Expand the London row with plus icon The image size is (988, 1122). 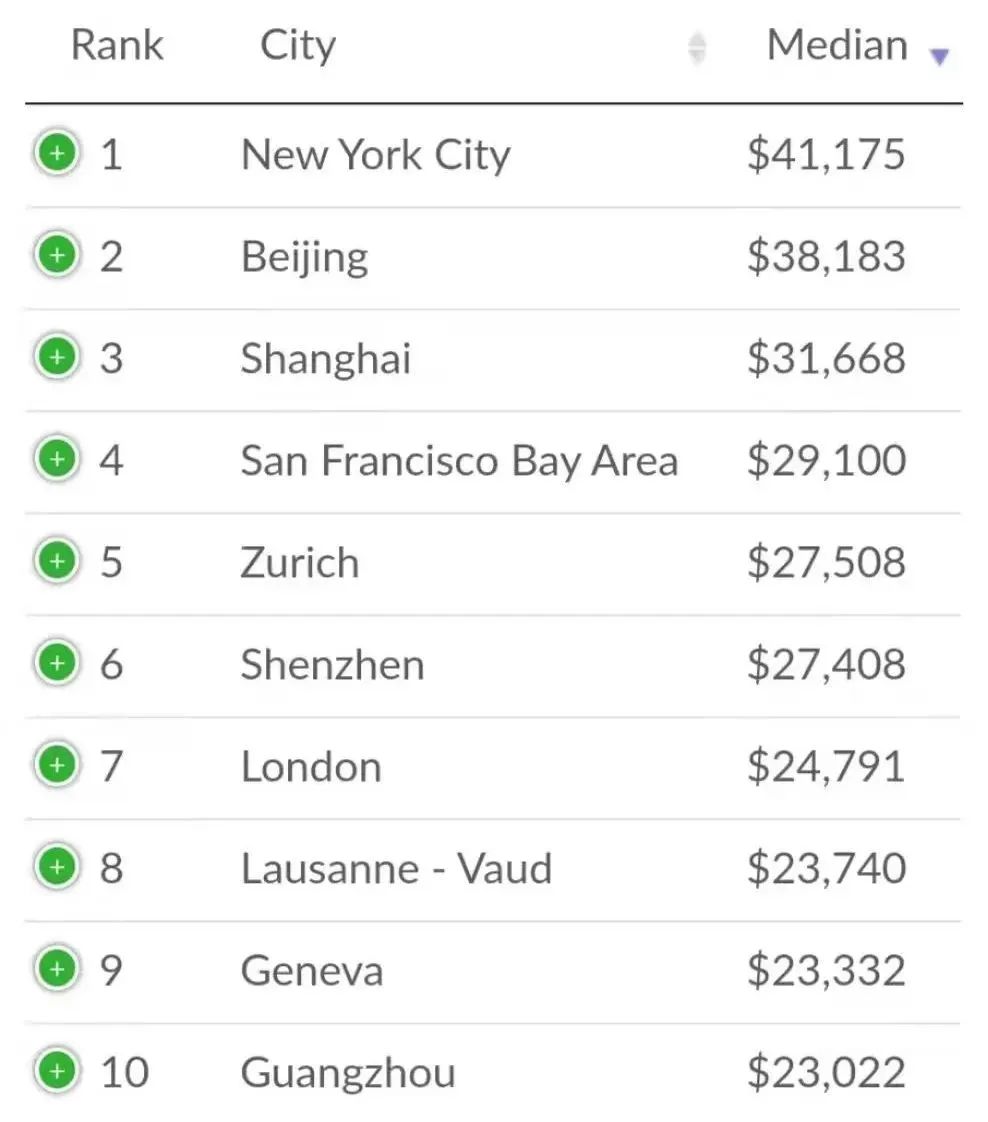tap(57, 765)
